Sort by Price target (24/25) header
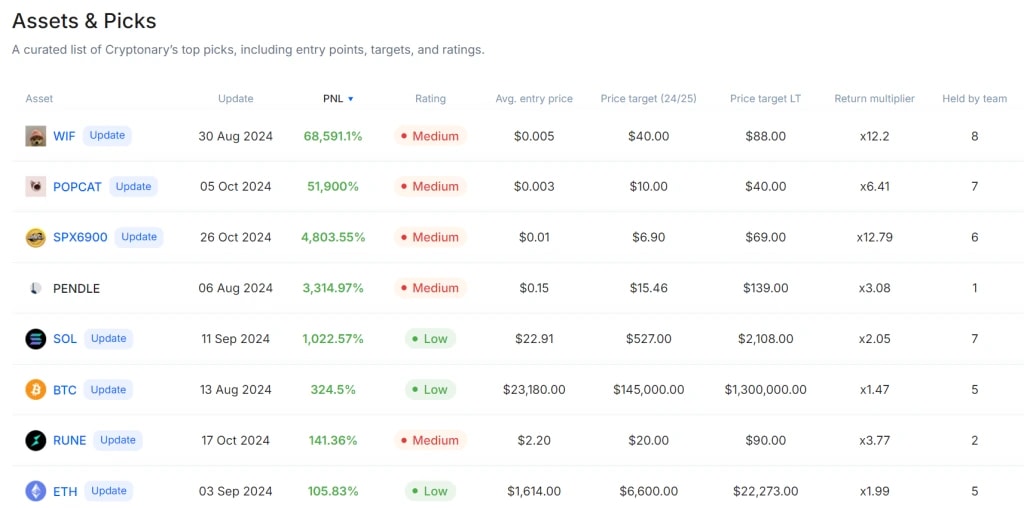Image resolution: width=1024 pixels, height=508 pixels. pyautogui.click(x=648, y=99)
